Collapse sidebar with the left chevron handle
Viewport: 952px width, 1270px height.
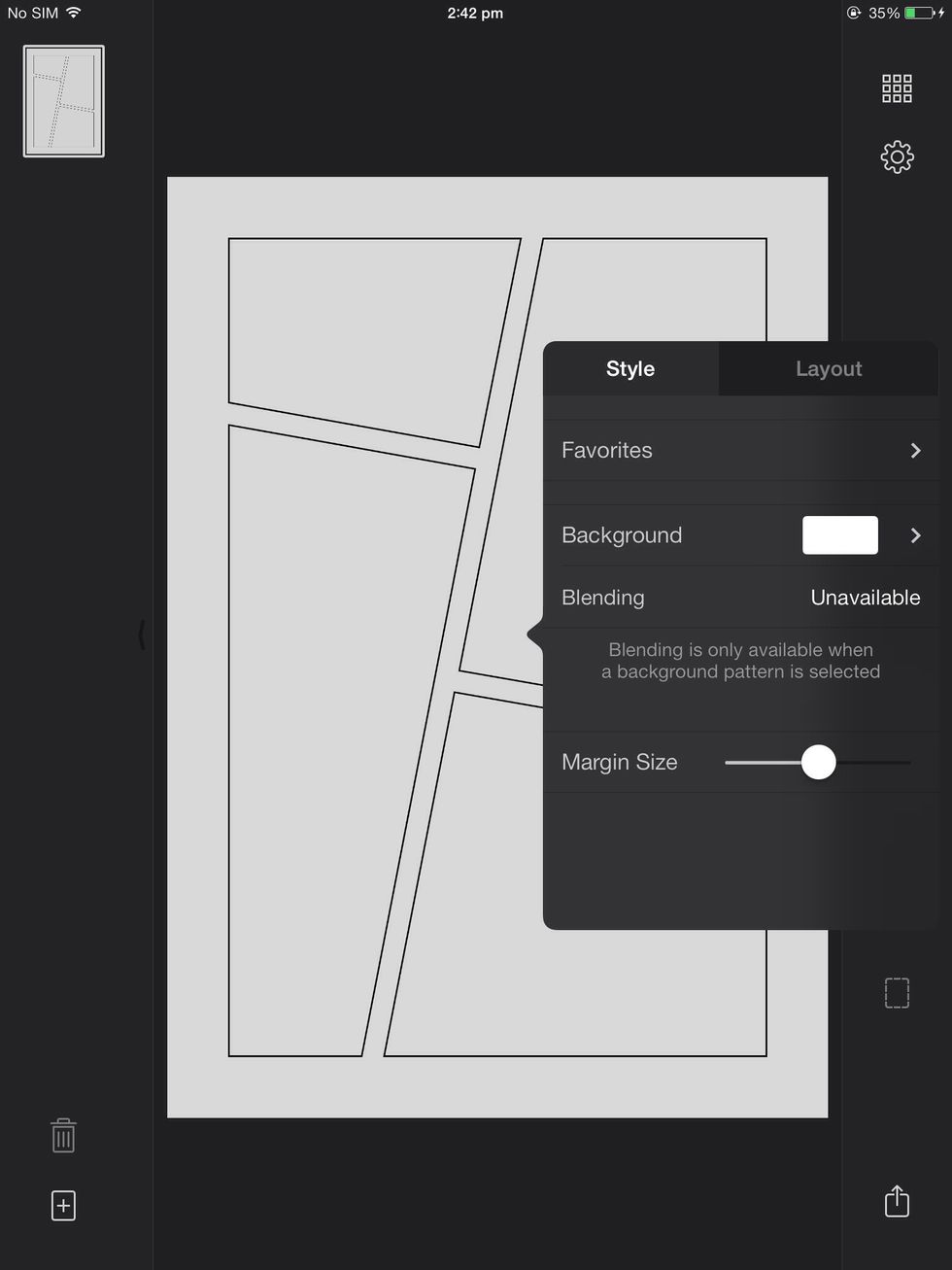coord(142,635)
